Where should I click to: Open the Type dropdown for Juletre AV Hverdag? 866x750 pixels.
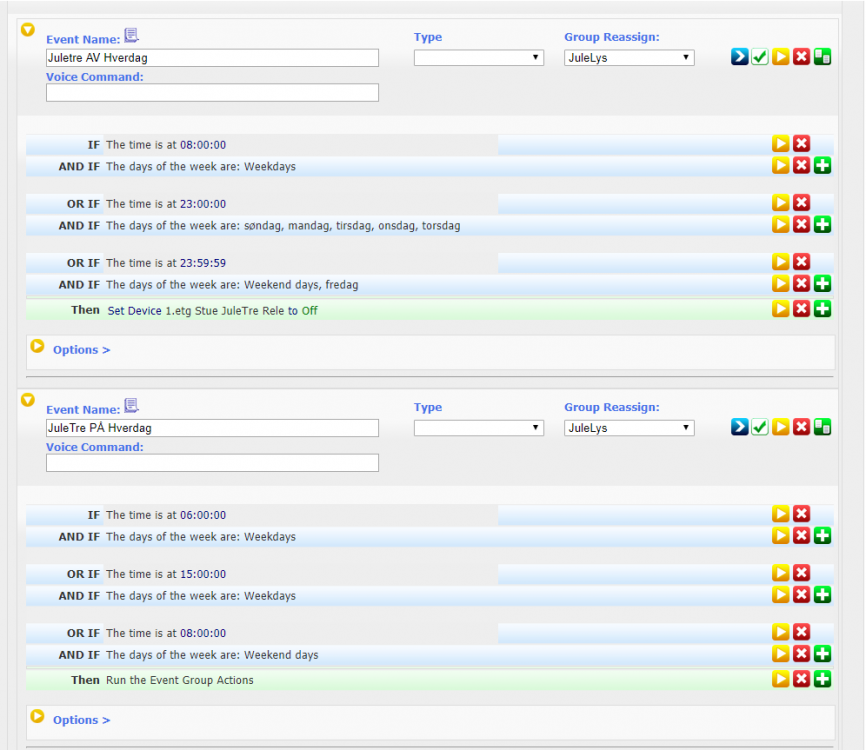478,58
